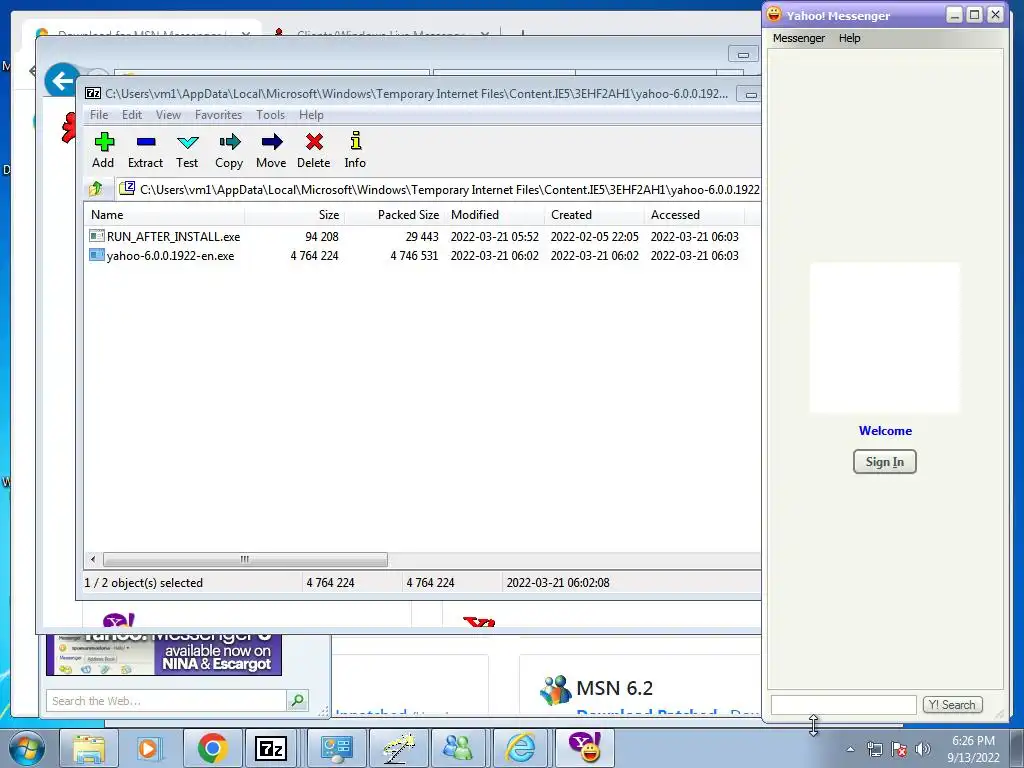The image size is (1024, 768).
Task: Open File Explorer from taskbar
Action: point(89,748)
